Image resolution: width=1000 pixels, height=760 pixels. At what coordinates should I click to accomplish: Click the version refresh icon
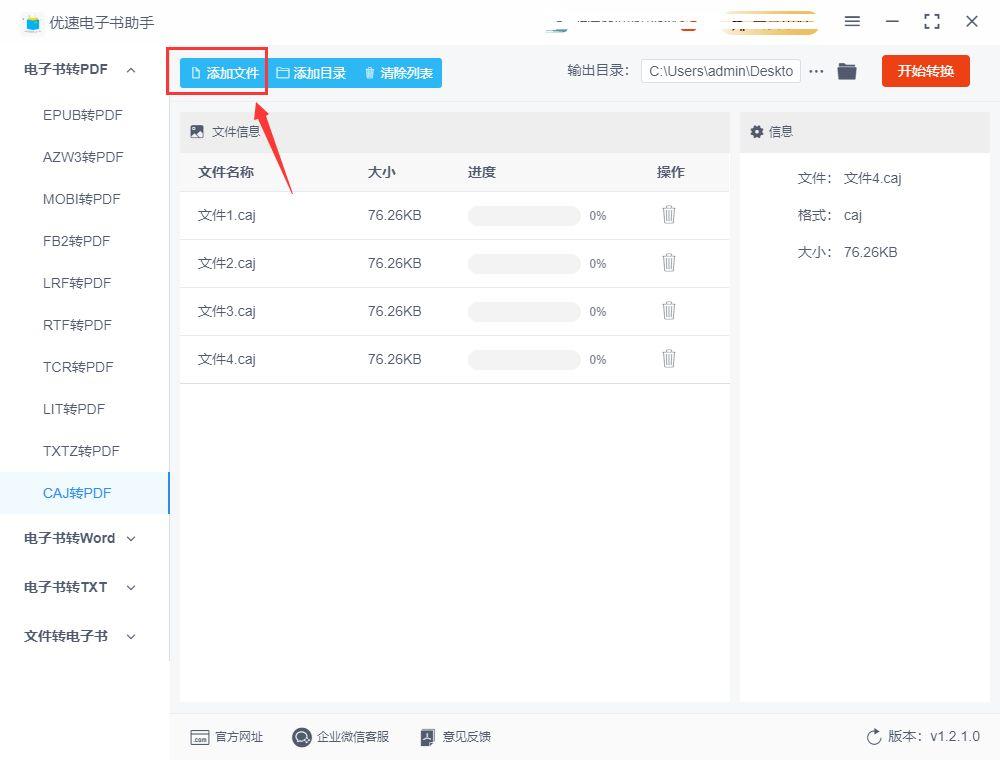coord(874,737)
